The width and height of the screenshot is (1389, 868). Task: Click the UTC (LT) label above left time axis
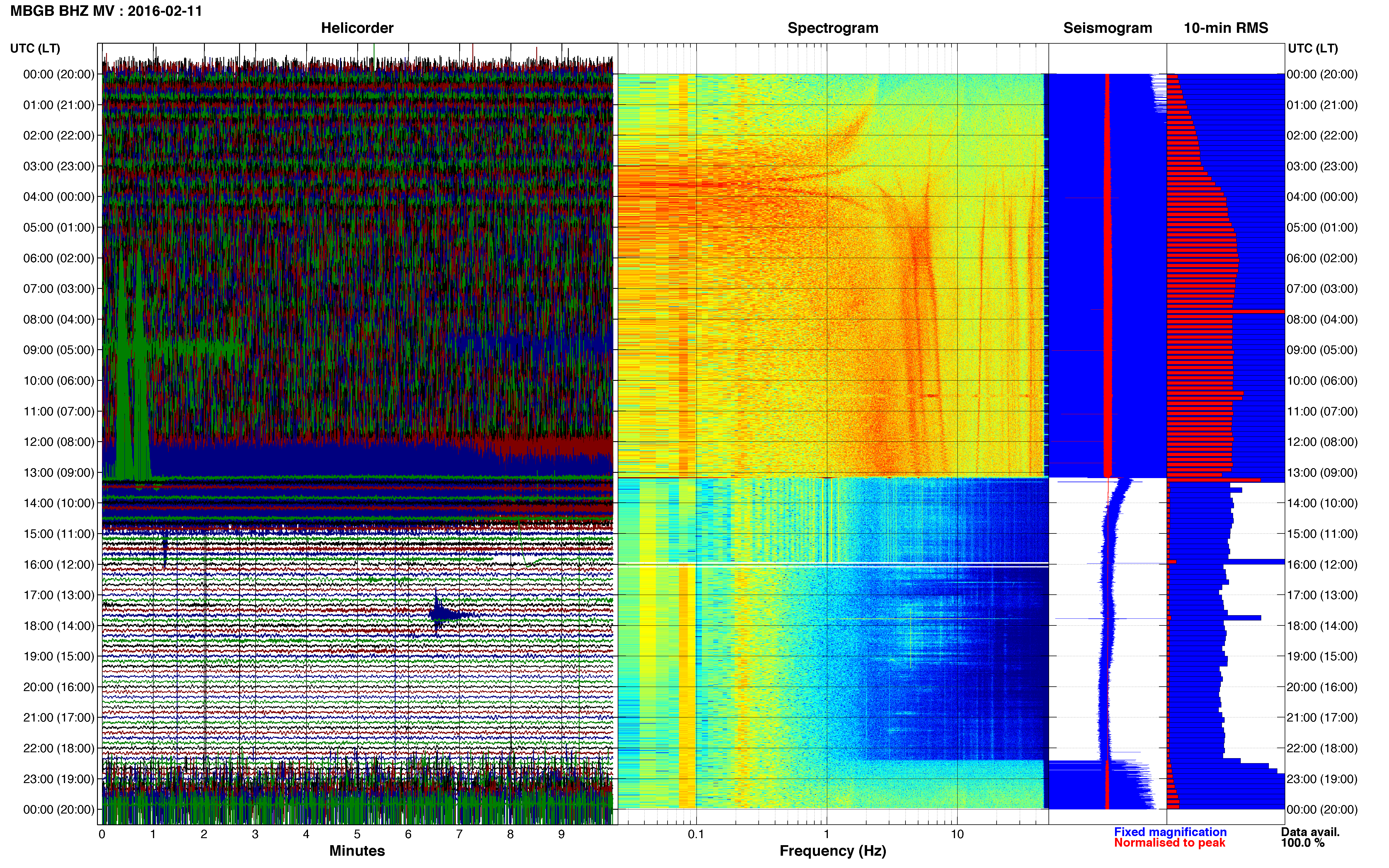pos(35,48)
